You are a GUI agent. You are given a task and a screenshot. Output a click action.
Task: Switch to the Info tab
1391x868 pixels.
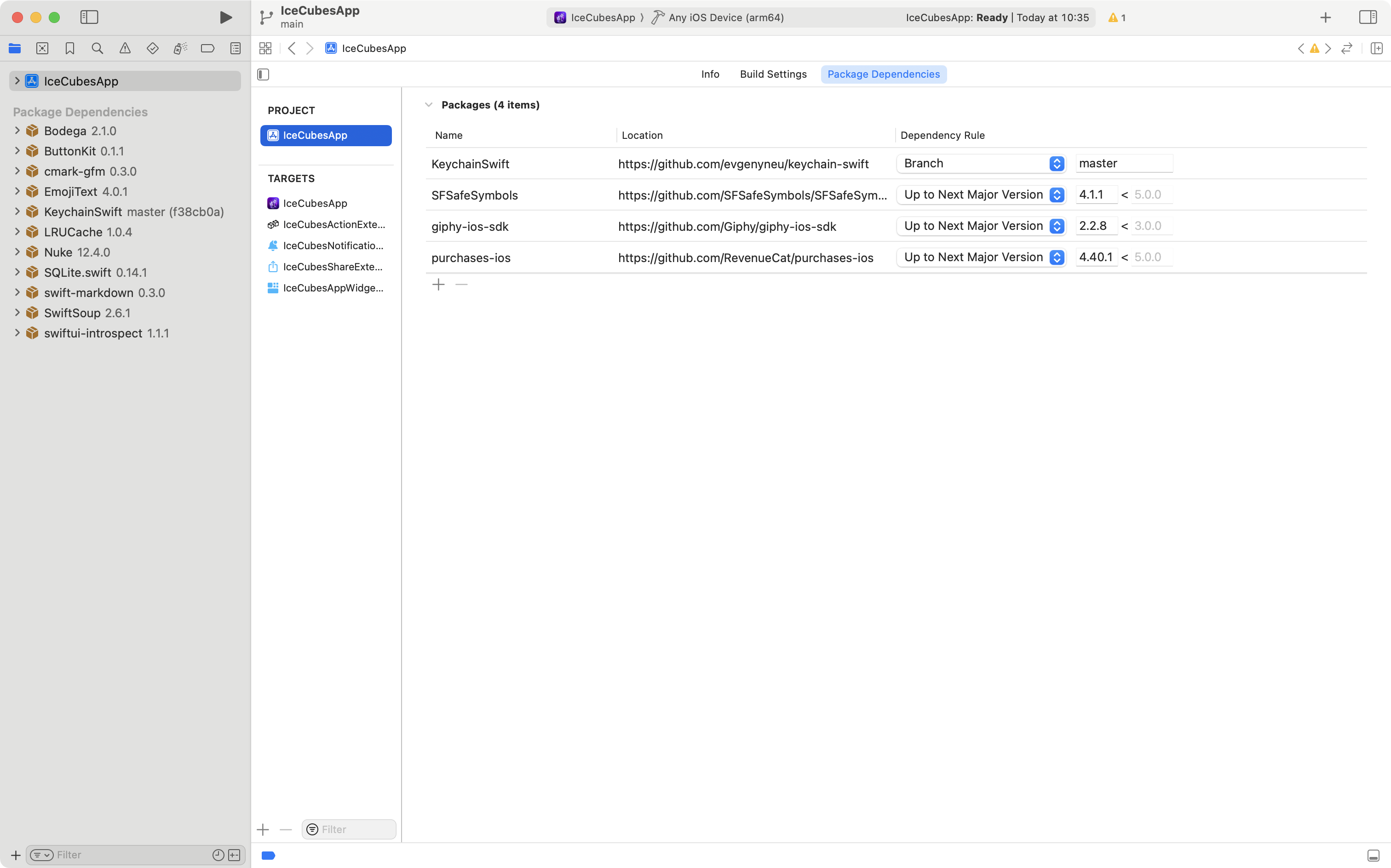point(710,74)
